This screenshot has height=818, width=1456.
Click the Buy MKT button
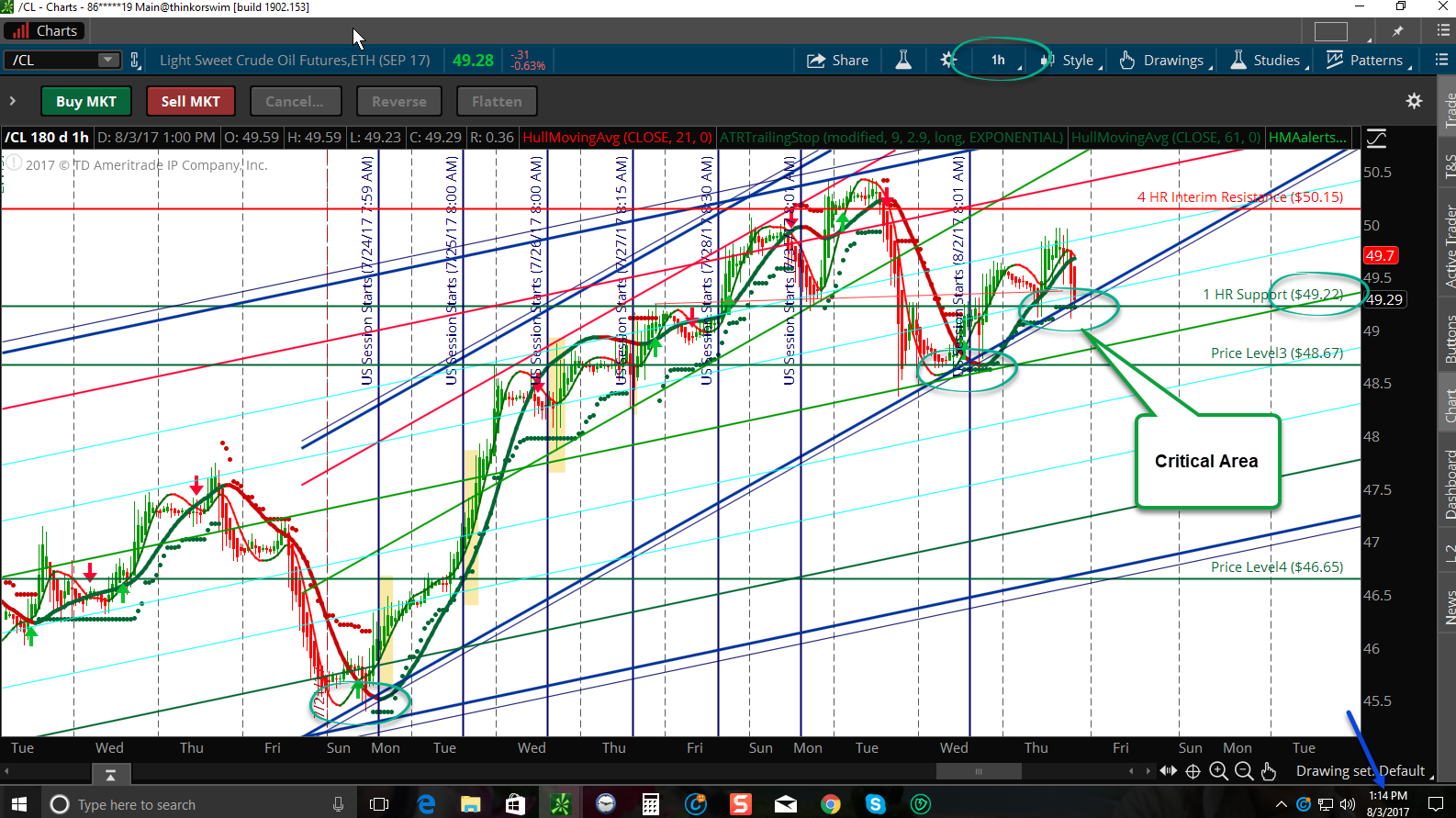86,101
